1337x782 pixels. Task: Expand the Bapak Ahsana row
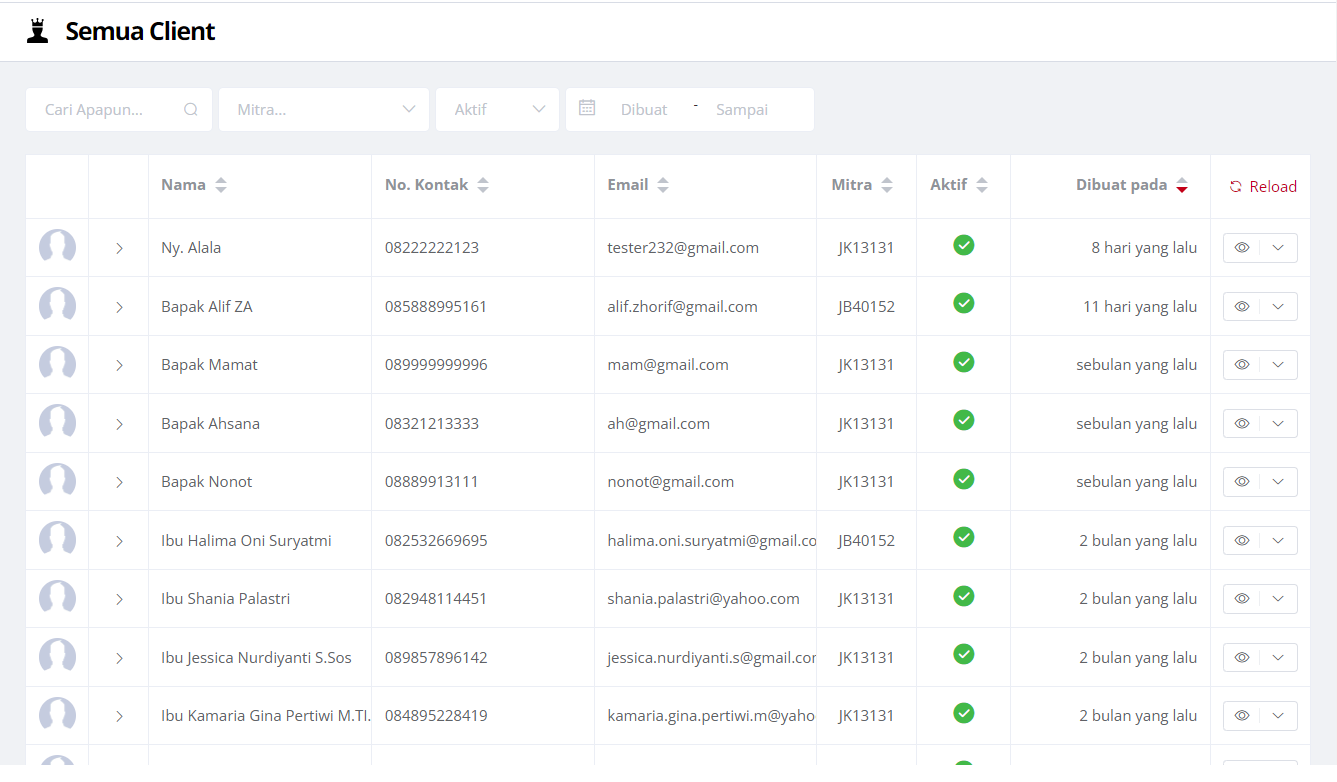tap(119, 424)
